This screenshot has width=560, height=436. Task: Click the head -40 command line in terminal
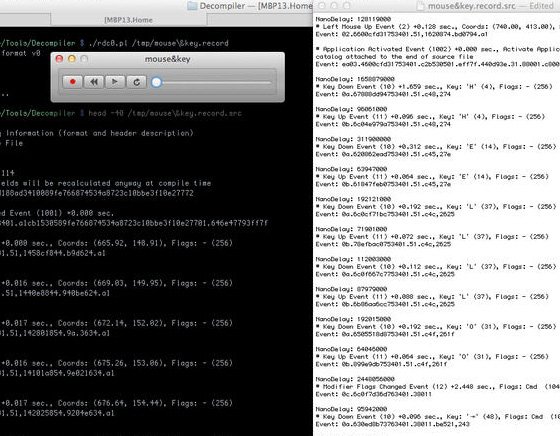click(165, 113)
